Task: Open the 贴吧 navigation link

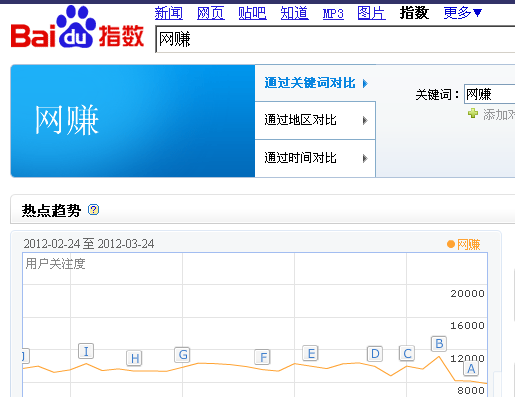Action: coord(252,13)
